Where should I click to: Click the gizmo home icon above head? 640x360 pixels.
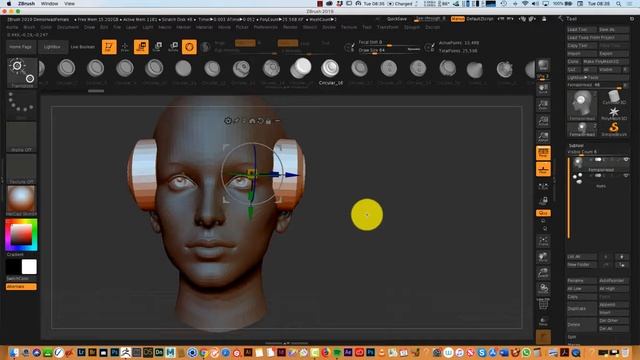click(x=252, y=120)
